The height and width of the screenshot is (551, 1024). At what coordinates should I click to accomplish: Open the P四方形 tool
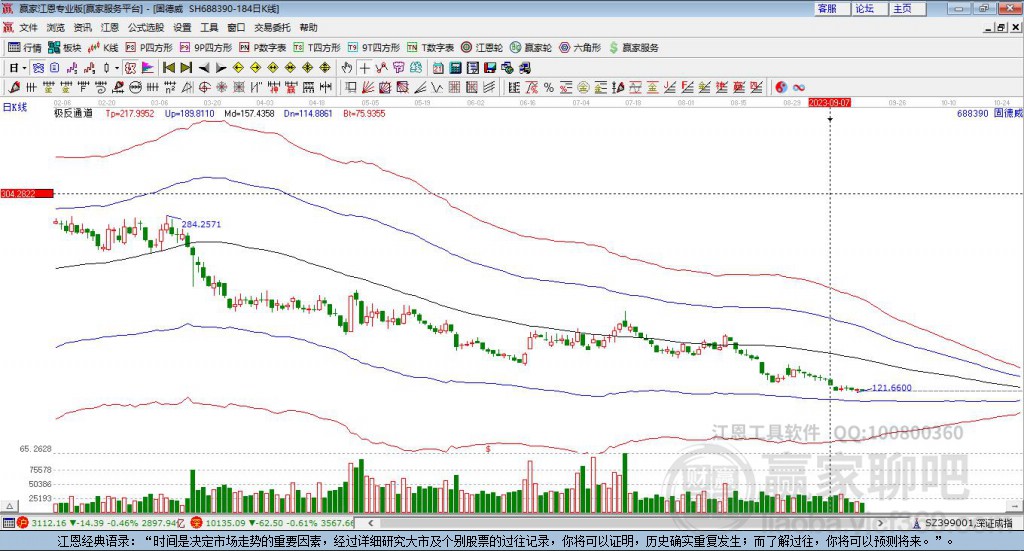click(149, 48)
